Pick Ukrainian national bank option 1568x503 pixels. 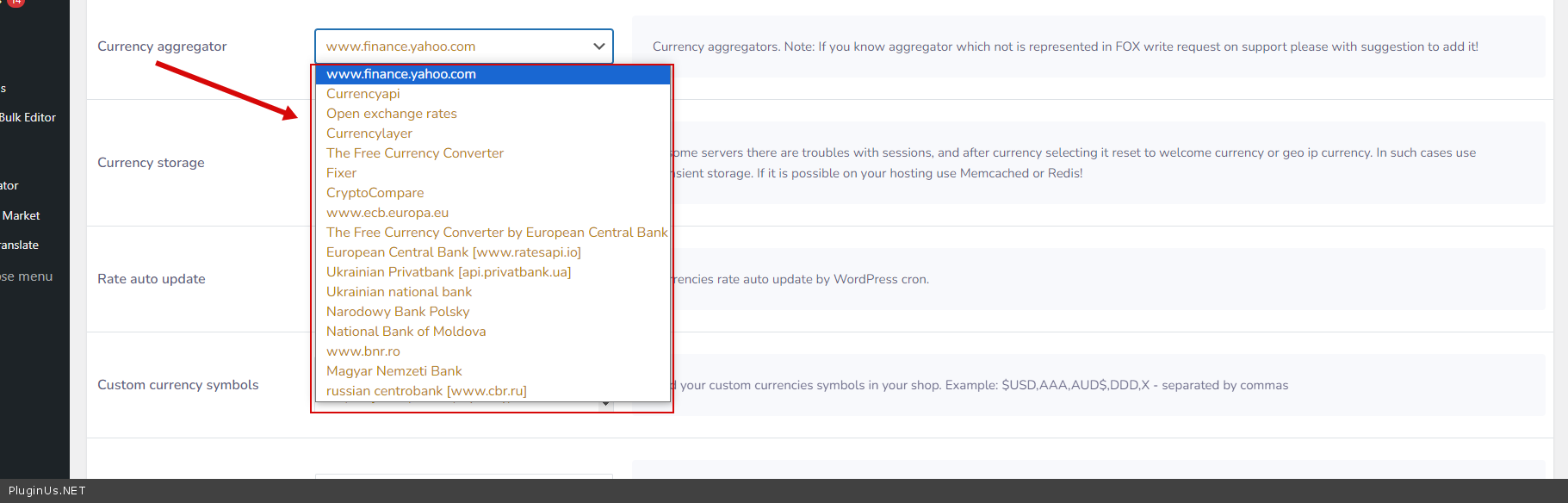400,292
